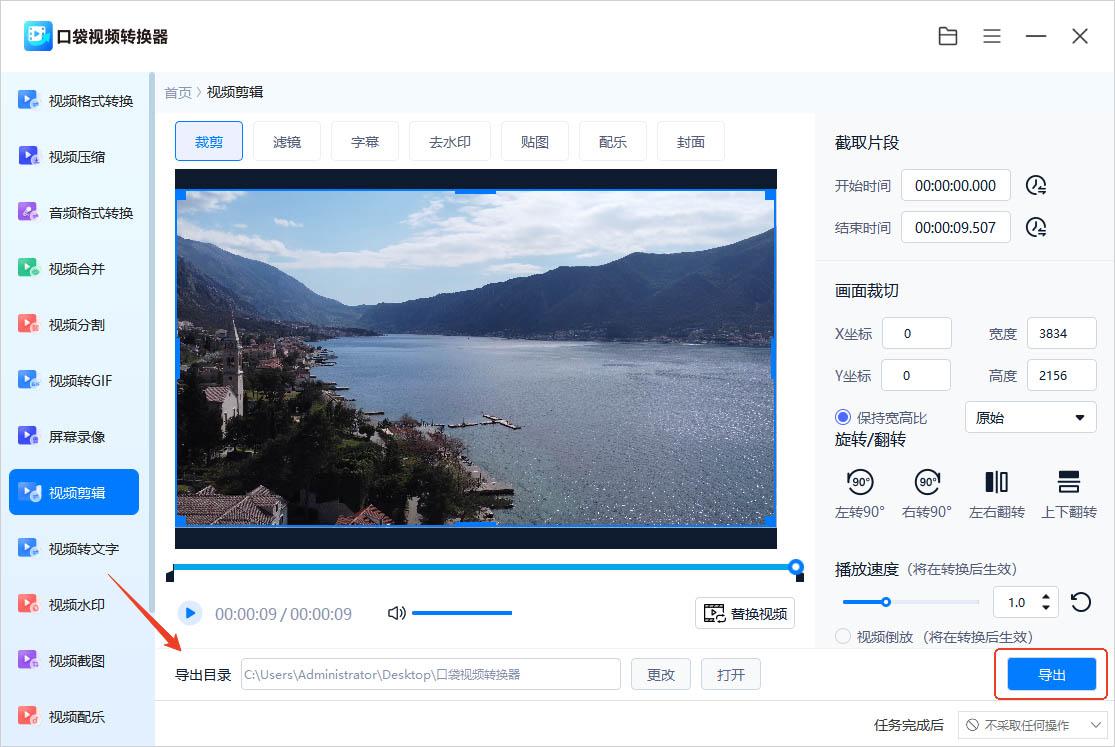Screen dimensions: 1115x747
Task: Click the crop frame top-left corner handle
Action: coord(181,194)
